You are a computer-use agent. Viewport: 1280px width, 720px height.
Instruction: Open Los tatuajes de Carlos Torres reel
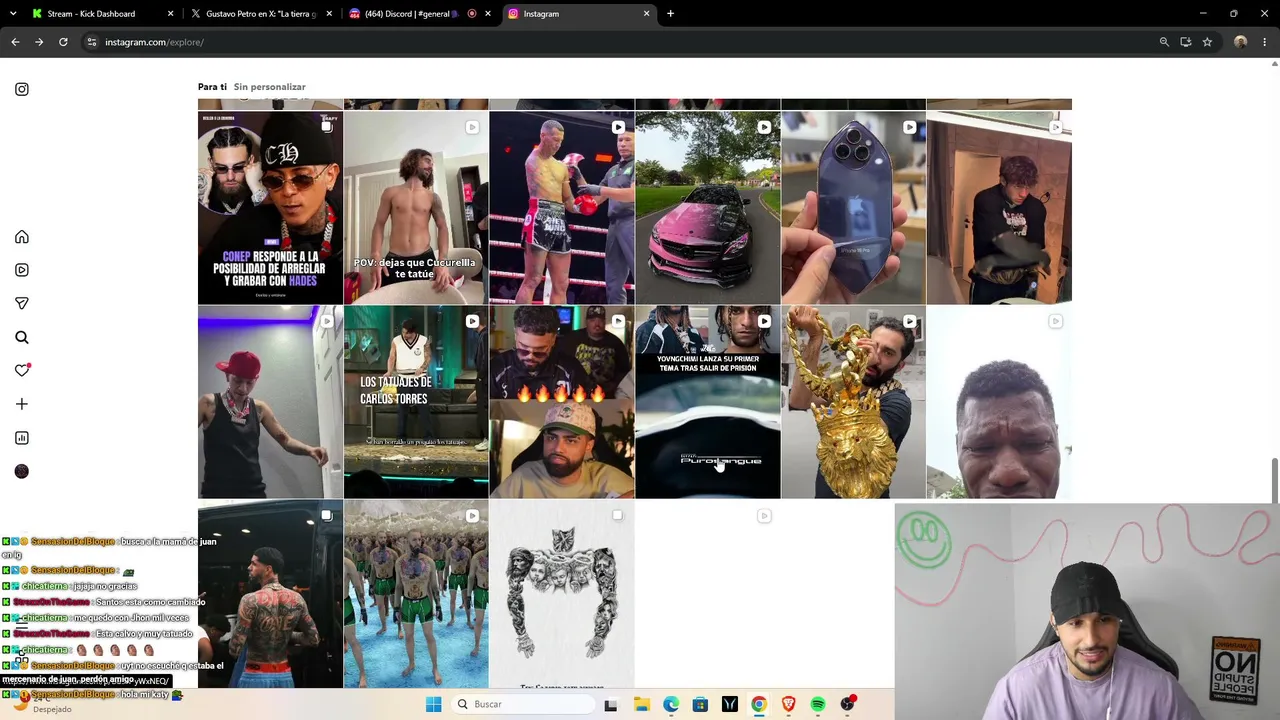[x=416, y=402]
